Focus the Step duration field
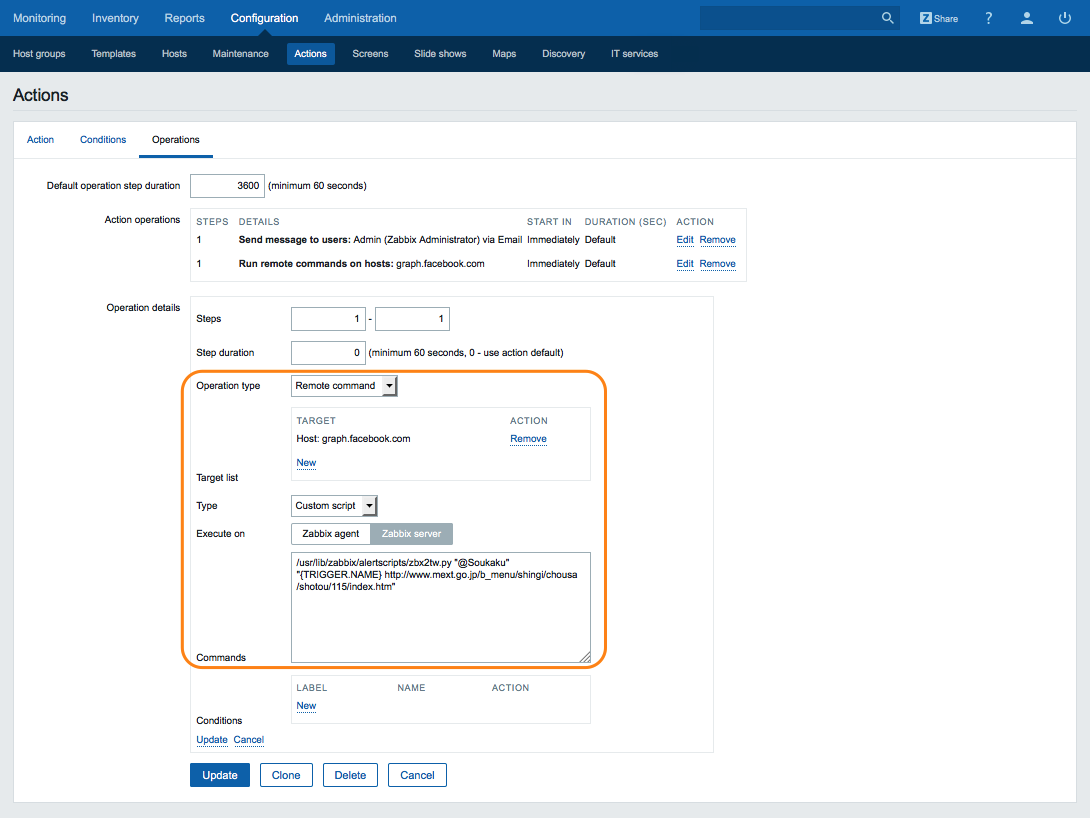The height and width of the screenshot is (818, 1090). 328,353
